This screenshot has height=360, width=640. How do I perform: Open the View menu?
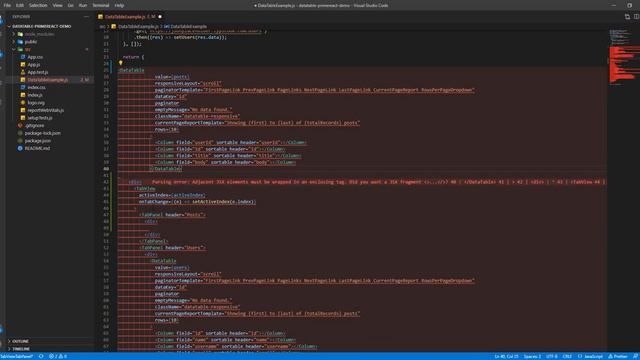click(58, 5)
